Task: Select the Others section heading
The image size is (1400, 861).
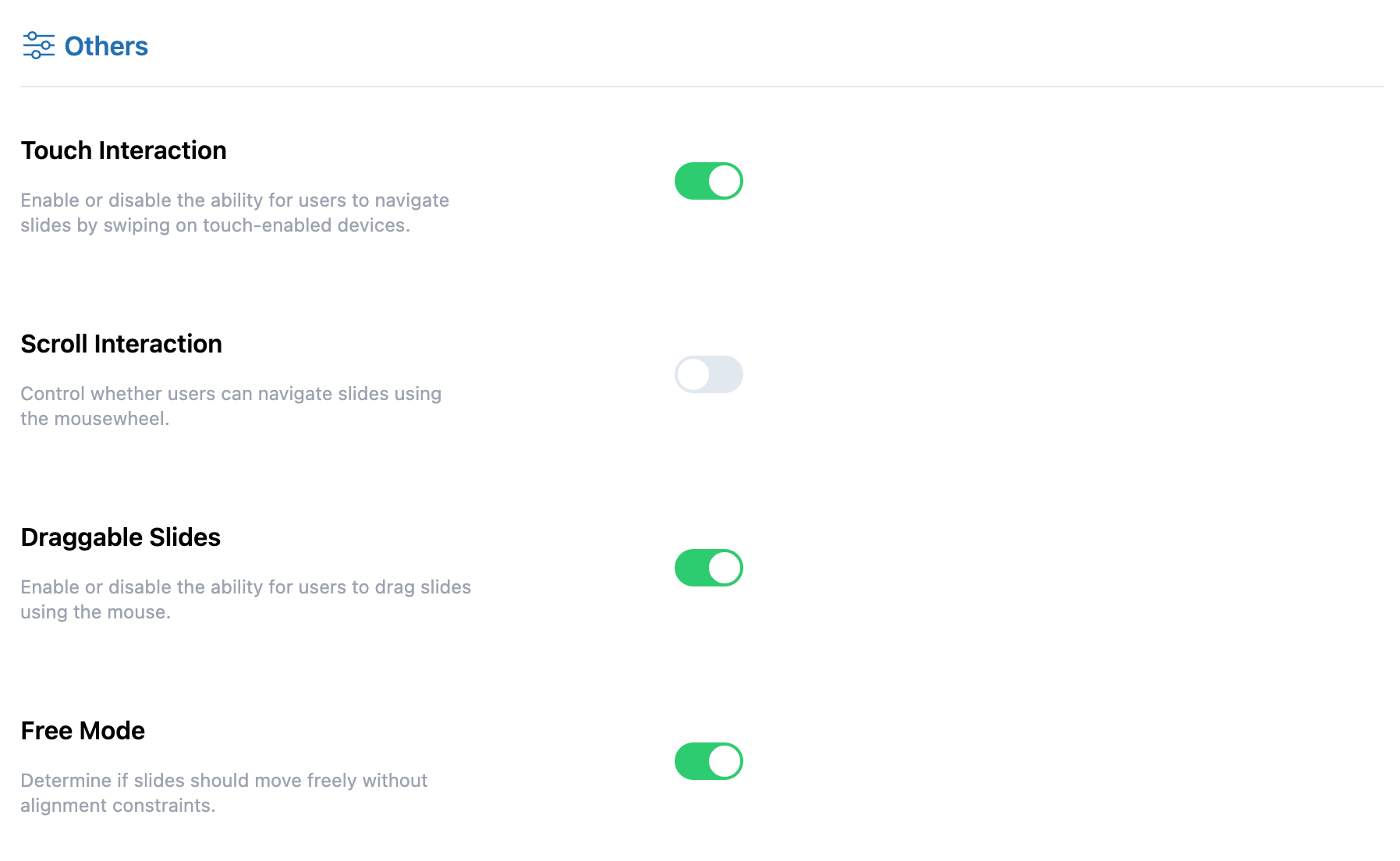Action: tap(106, 47)
